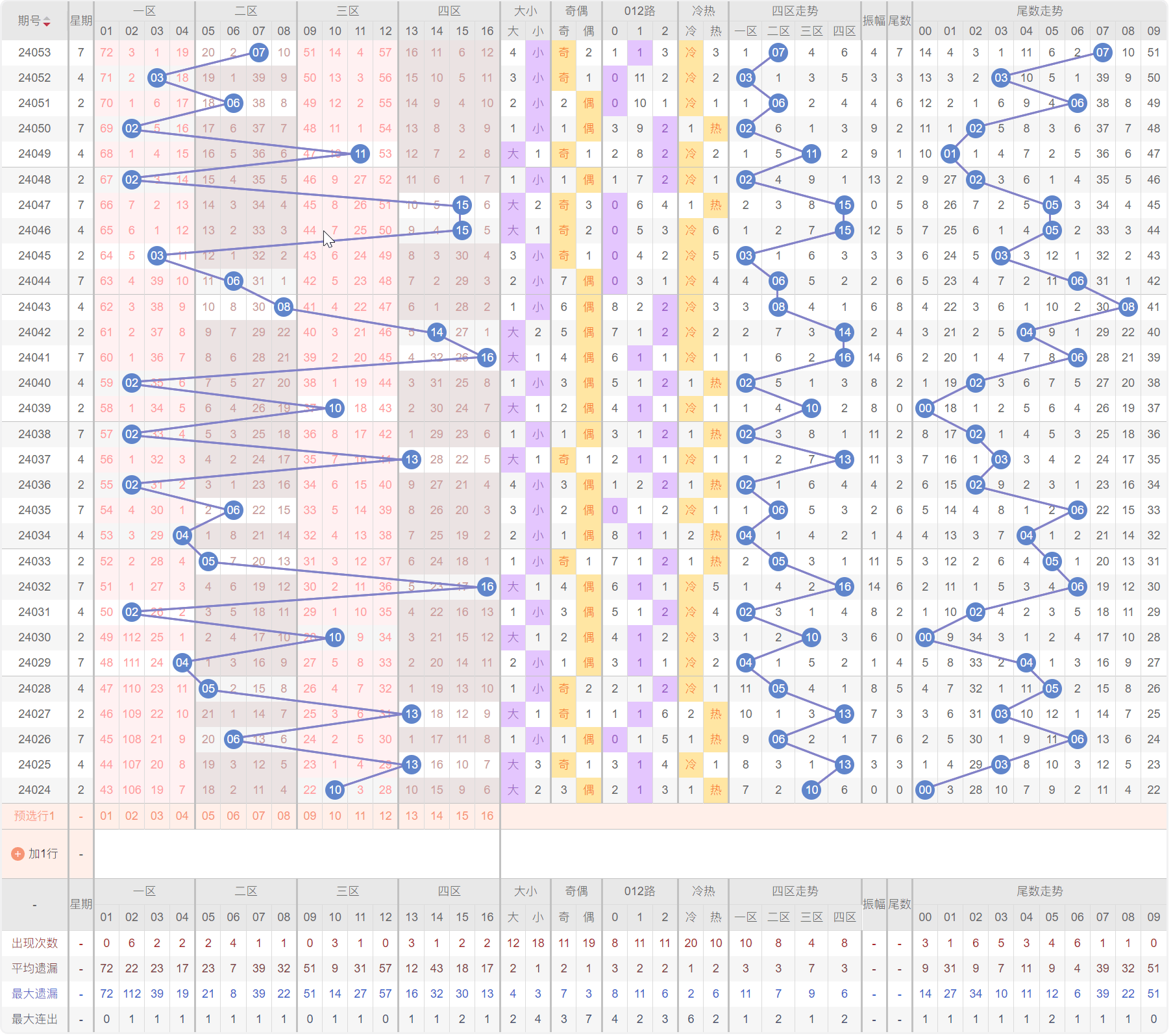Click ball 00 in 尾数走势 of row 24039

coord(925,408)
